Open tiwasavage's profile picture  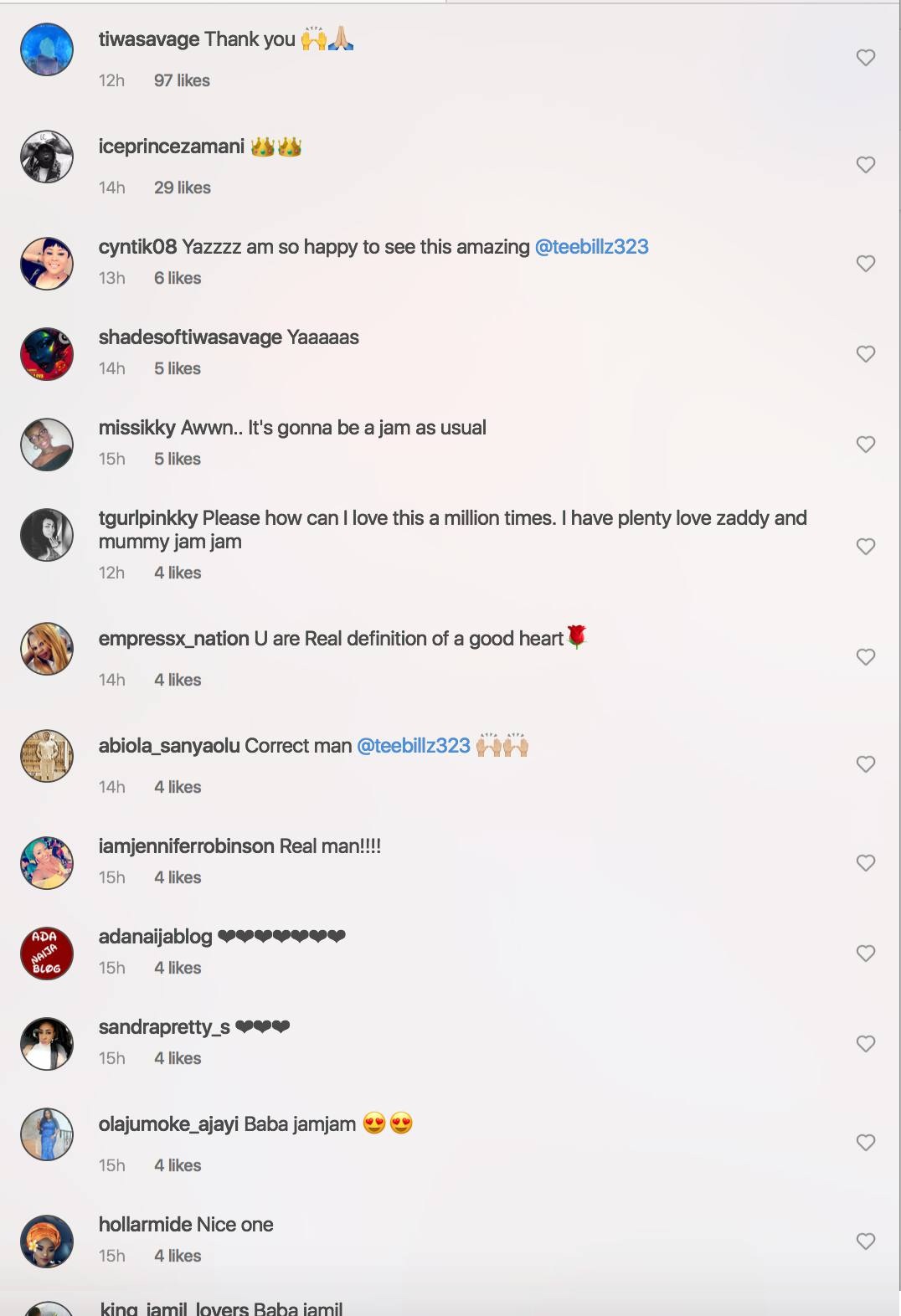tap(47, 49)
